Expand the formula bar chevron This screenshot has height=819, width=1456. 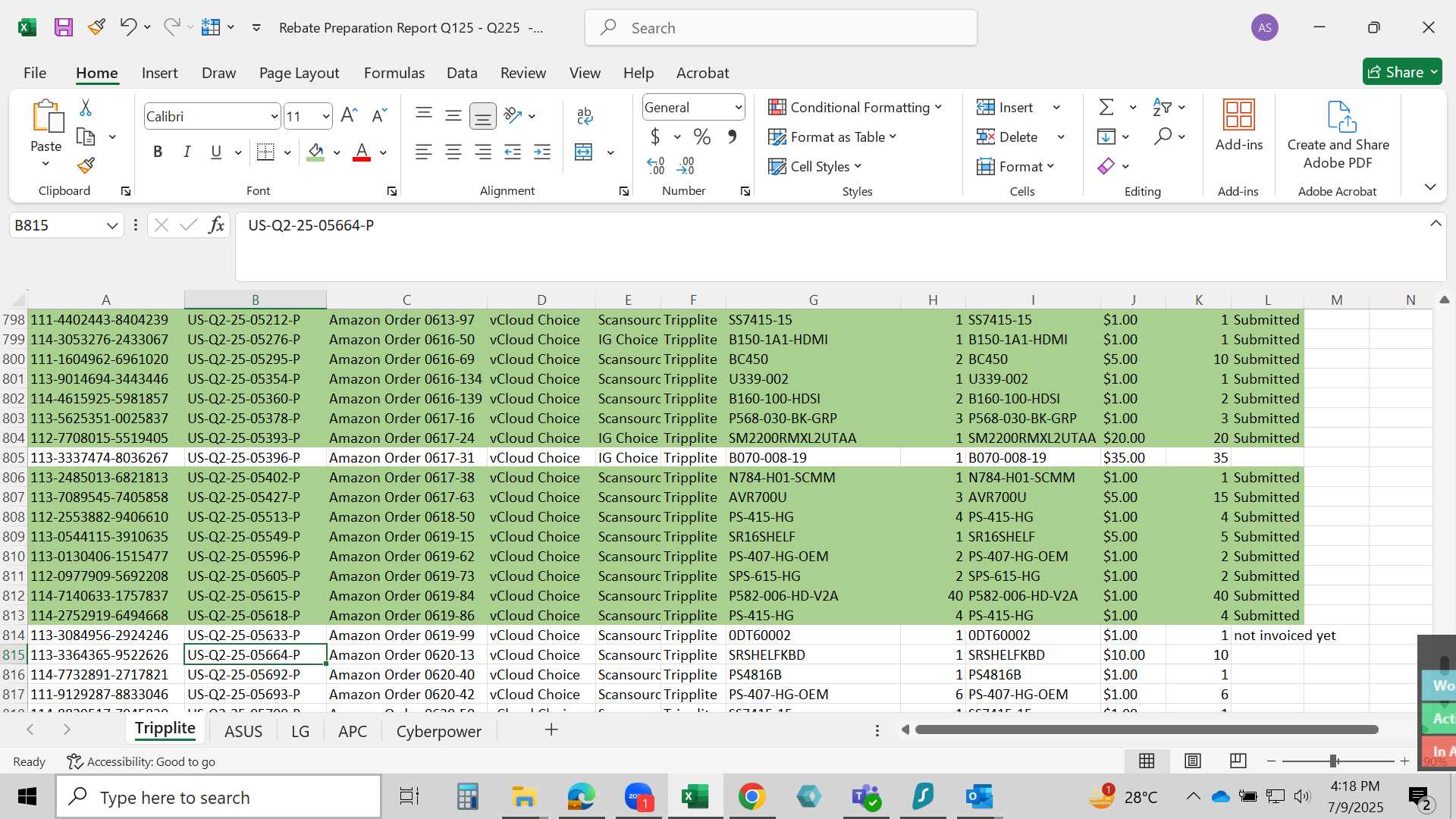1436,224
